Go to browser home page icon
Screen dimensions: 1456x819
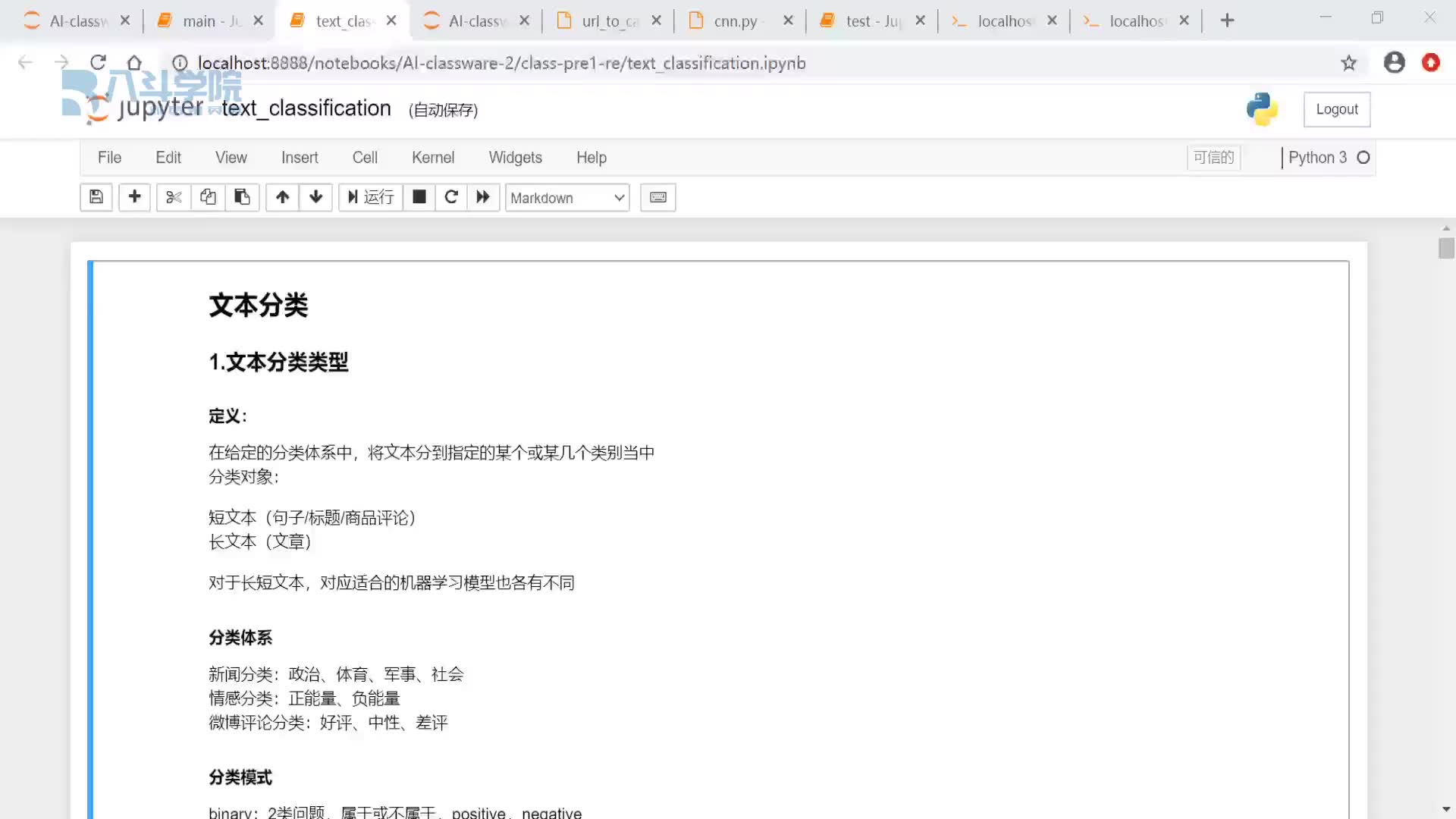tap(134, 63)
